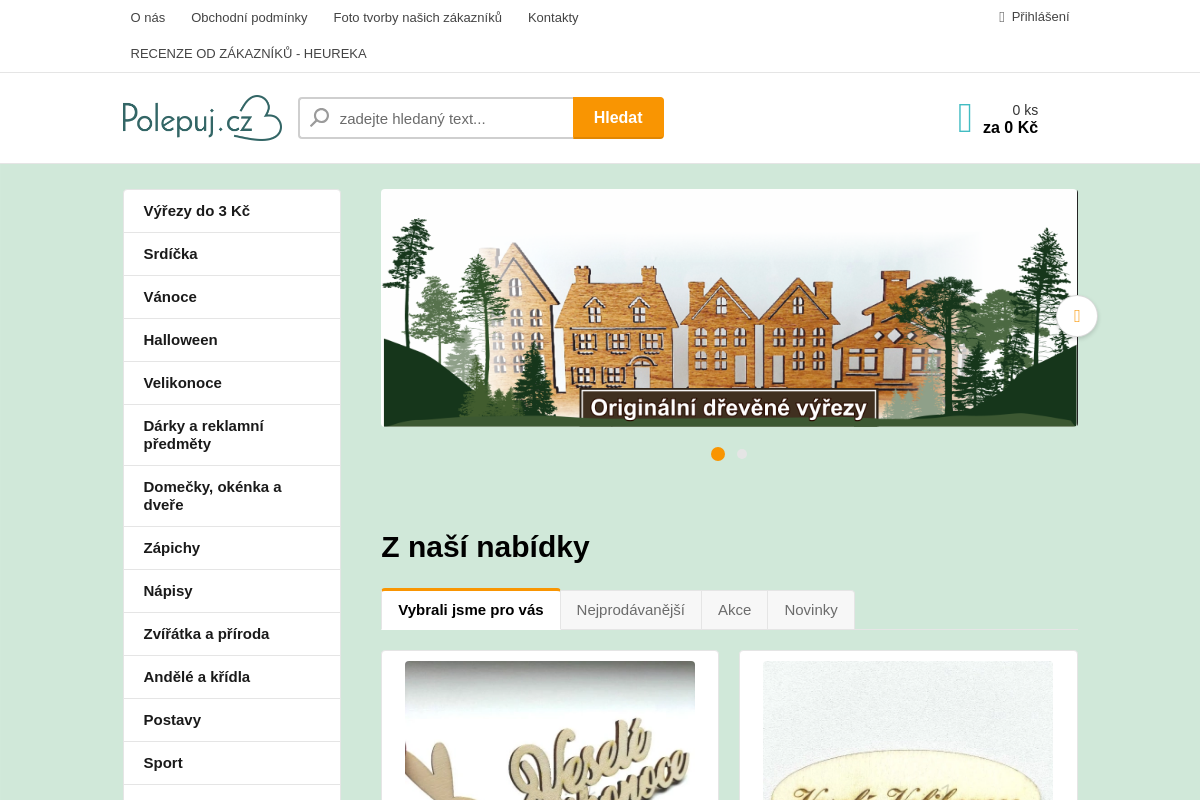The width and height of the screenshot is (1200, 800).
Task: Select the second carousel dot
Action: [742, 454]
